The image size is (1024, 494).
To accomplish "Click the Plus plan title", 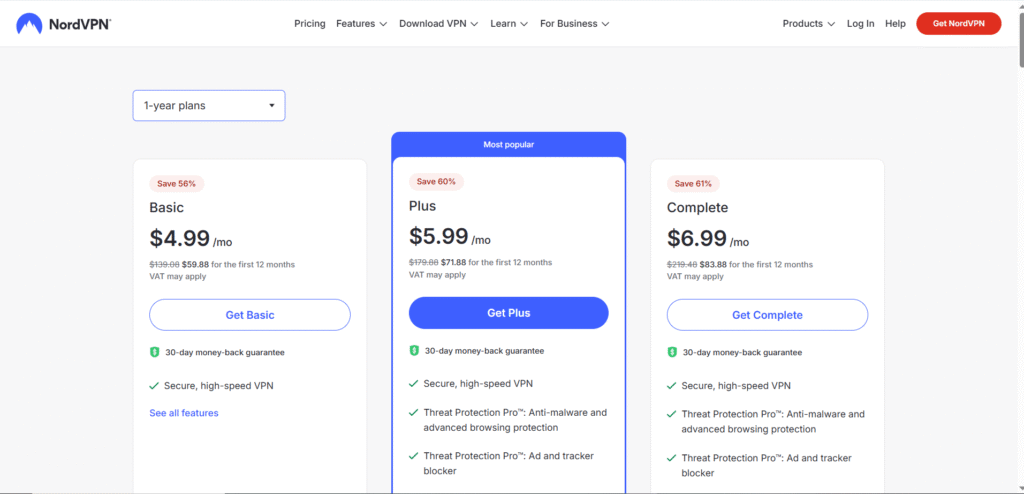I will 423,206.
